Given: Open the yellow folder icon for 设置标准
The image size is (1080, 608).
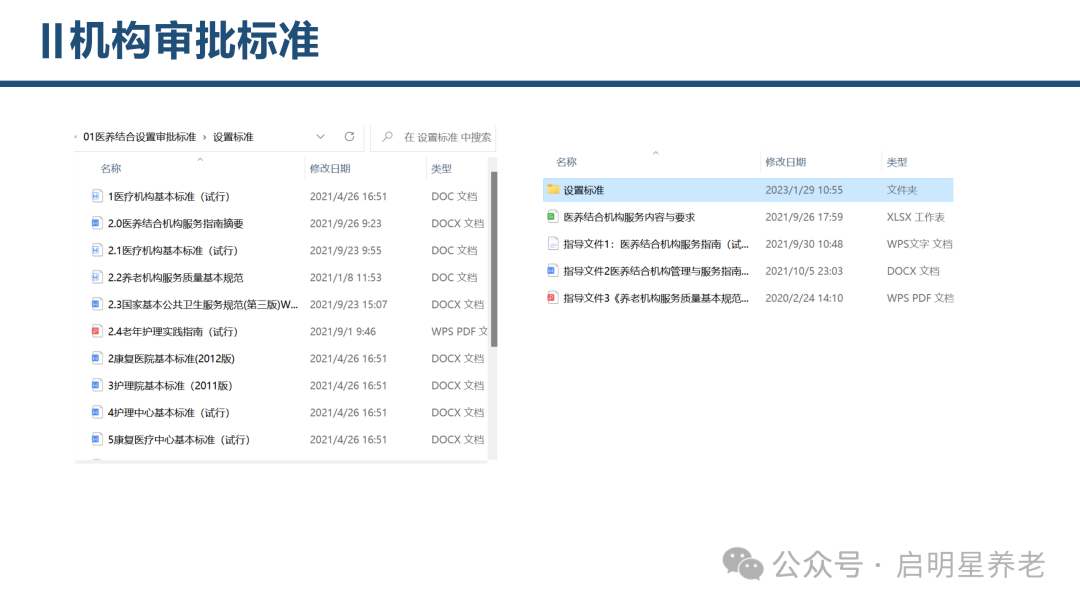Looking at the screenshot, I should coord(552,189).
